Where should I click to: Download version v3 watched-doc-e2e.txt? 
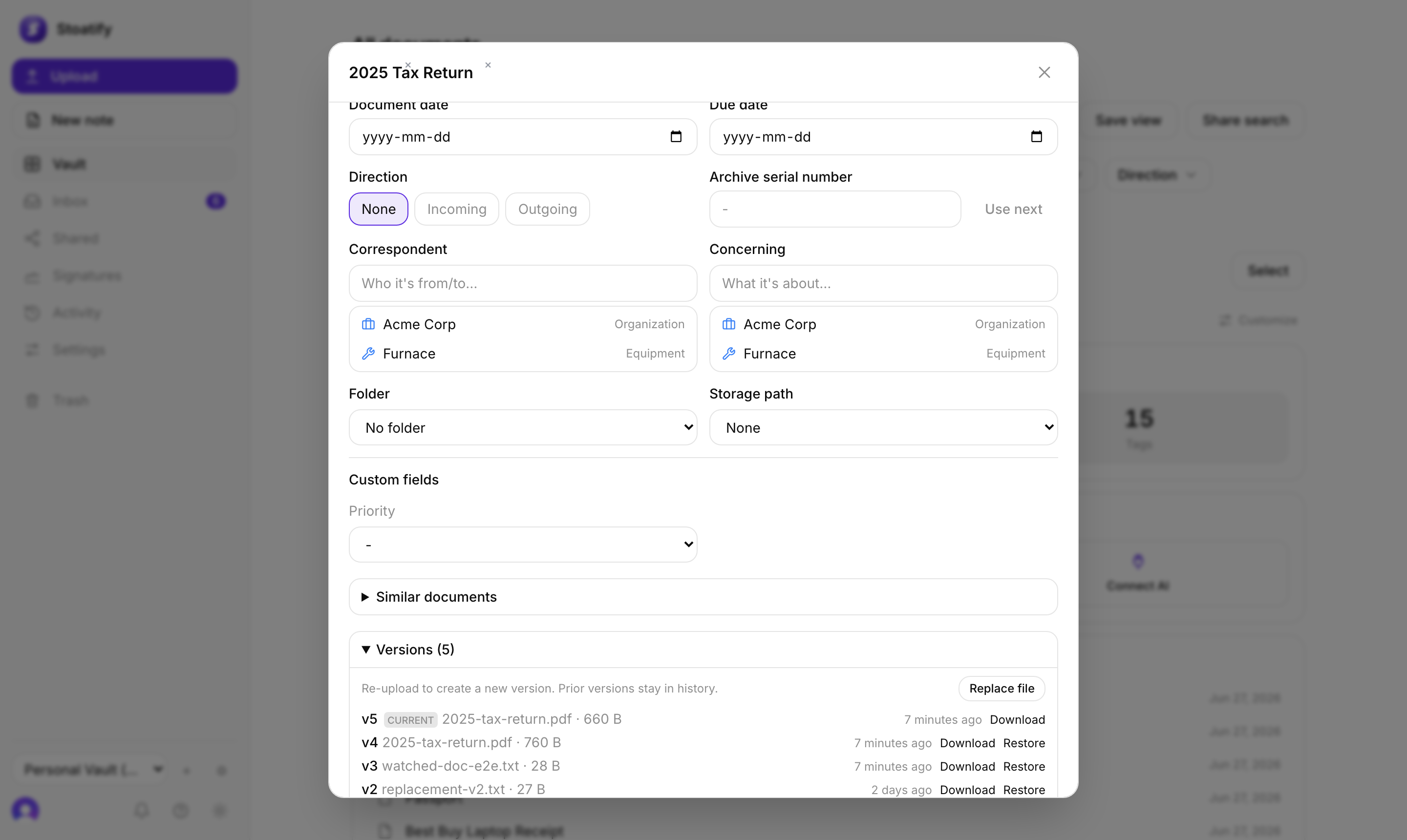967,766
